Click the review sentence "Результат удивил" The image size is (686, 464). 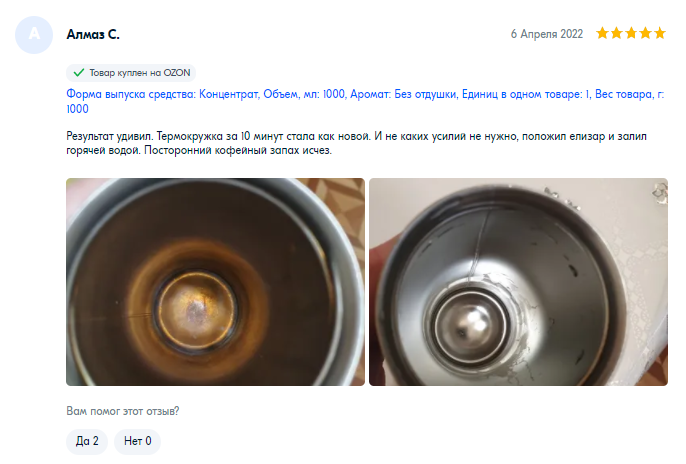109,136
